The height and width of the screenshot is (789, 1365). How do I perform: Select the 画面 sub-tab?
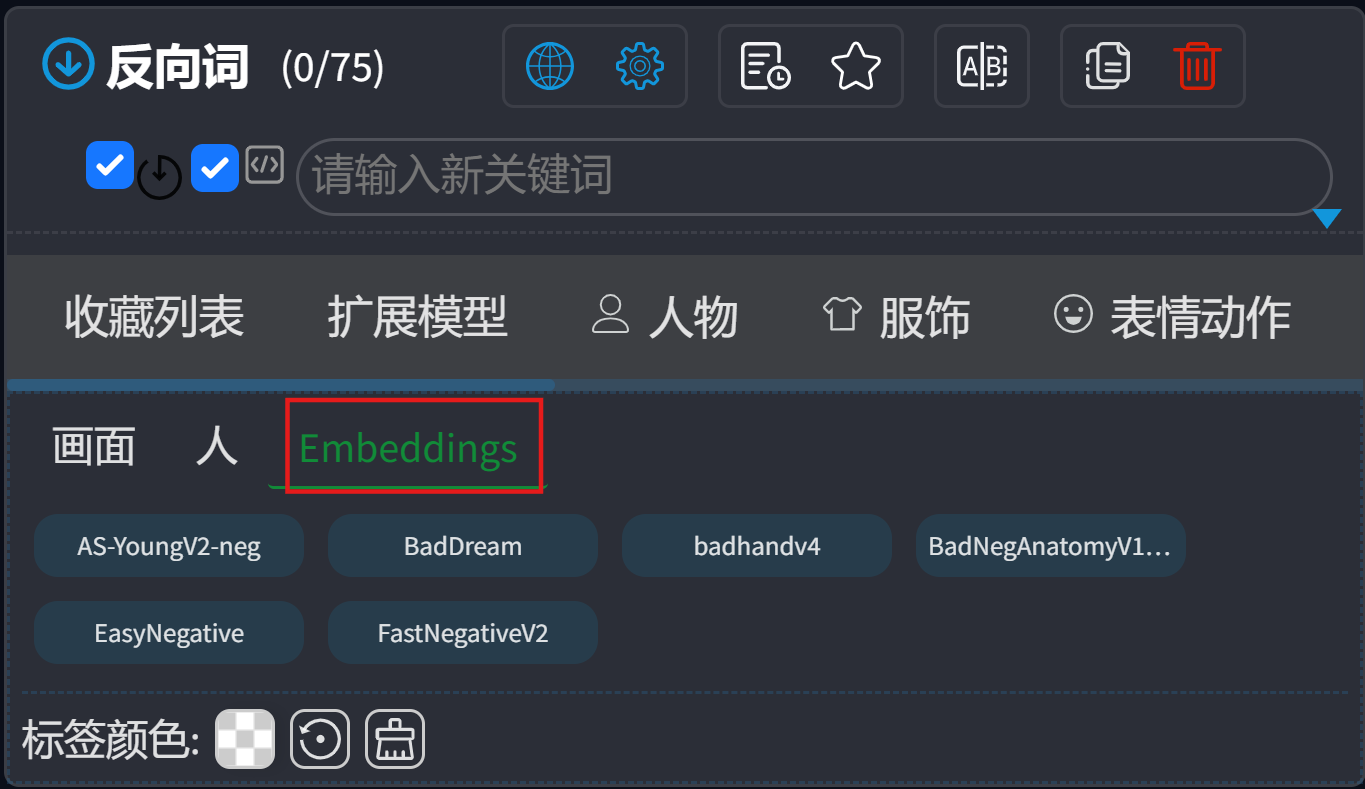pos(94,446)
